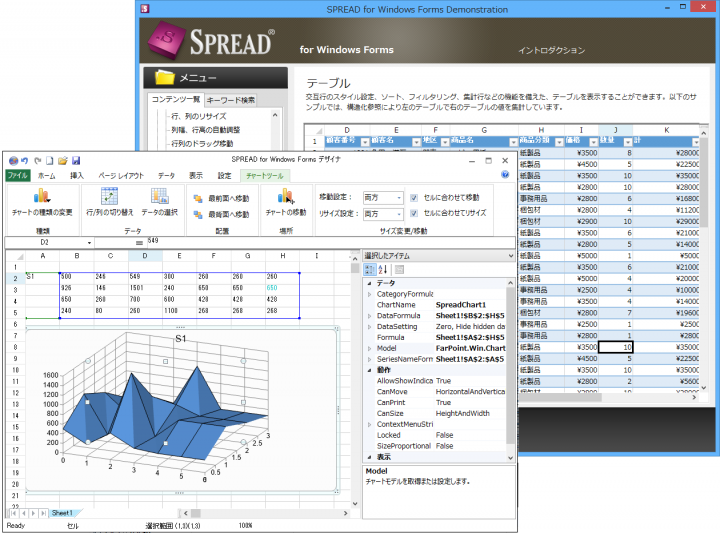Click the CanSize property value HeightAndWidth

click(x=462, y=413)
